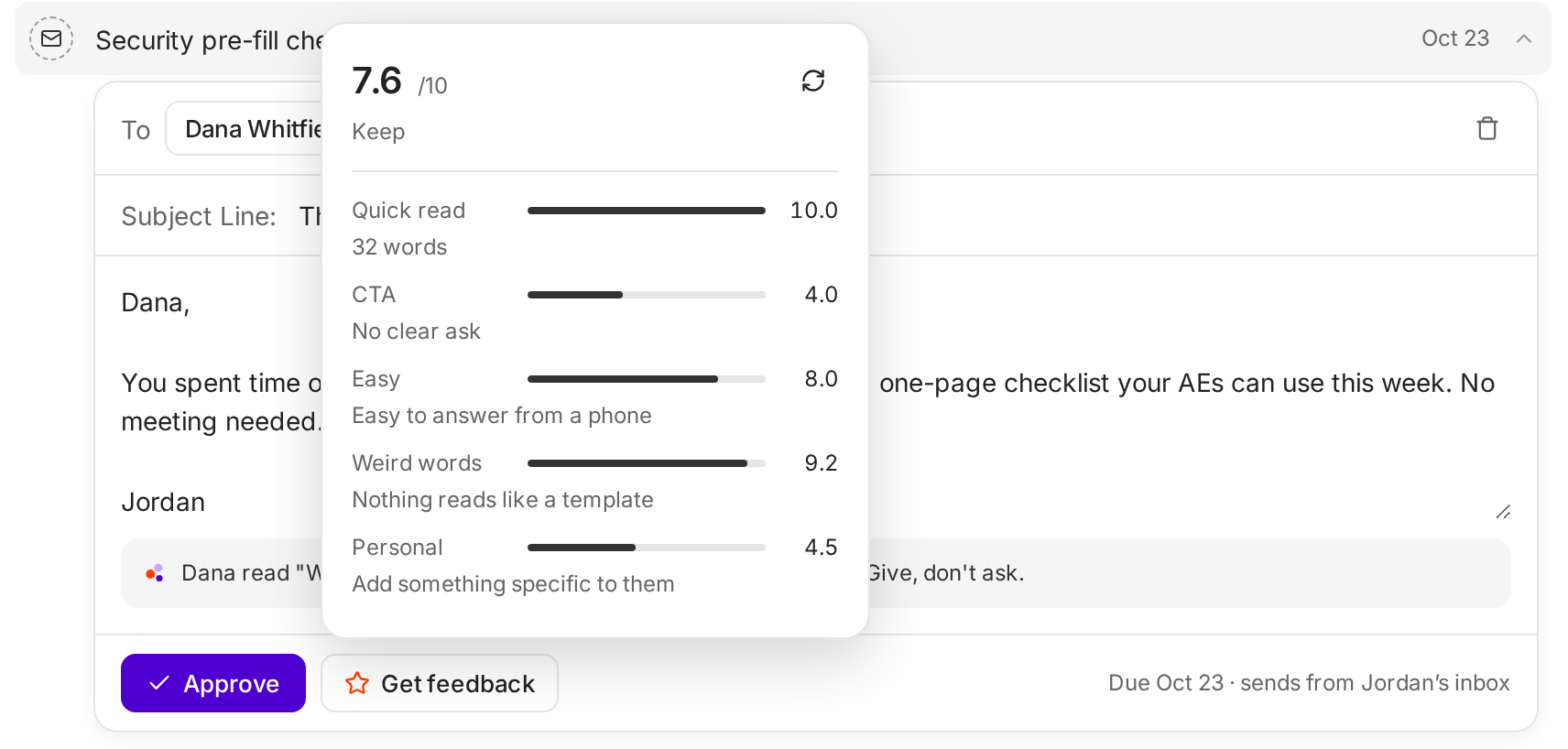Click the Subject Line label
This screenshot has width=1568, height=749.
point(199,216)
